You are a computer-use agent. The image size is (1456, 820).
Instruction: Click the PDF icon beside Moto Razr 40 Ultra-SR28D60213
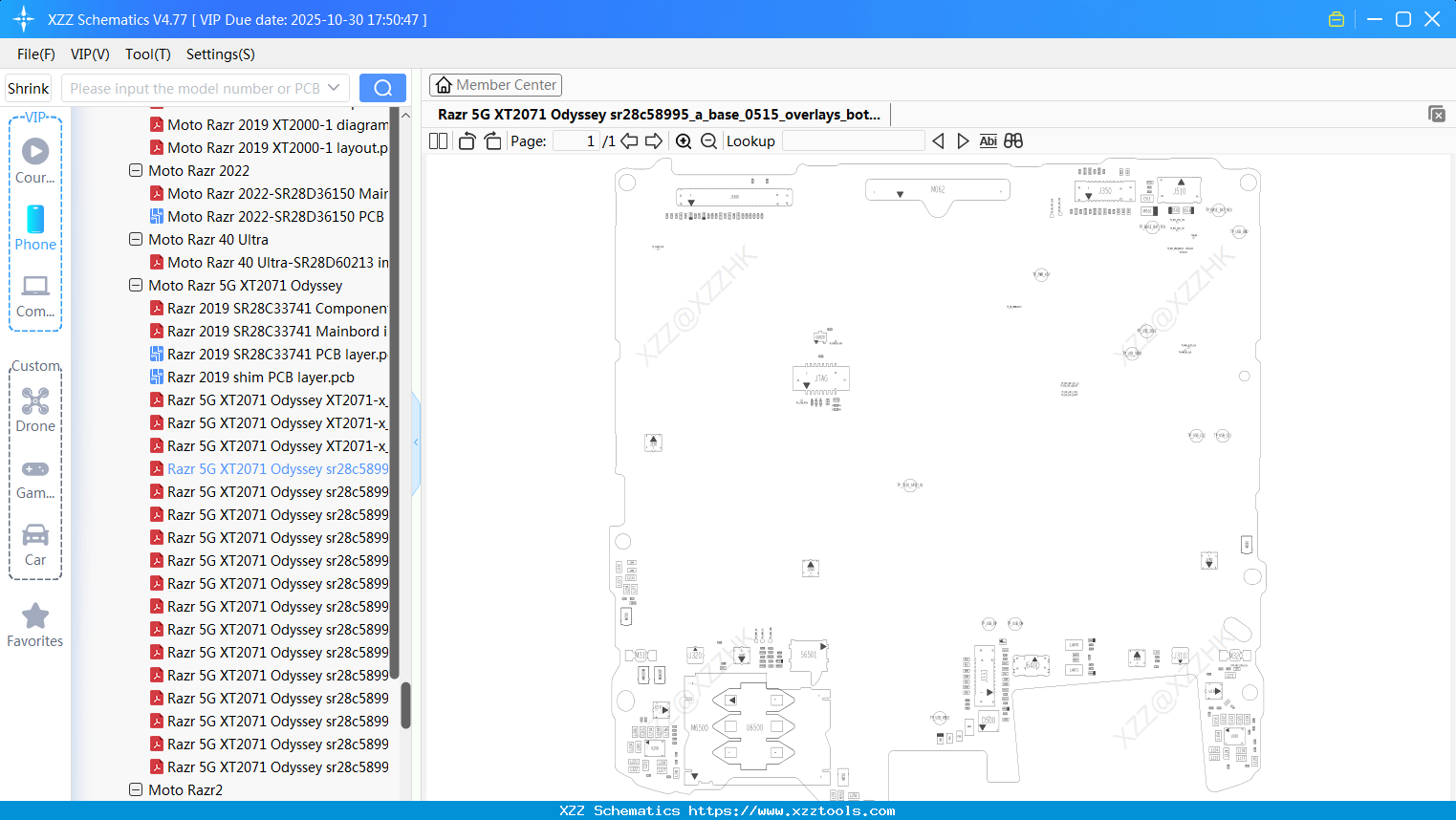157,263
